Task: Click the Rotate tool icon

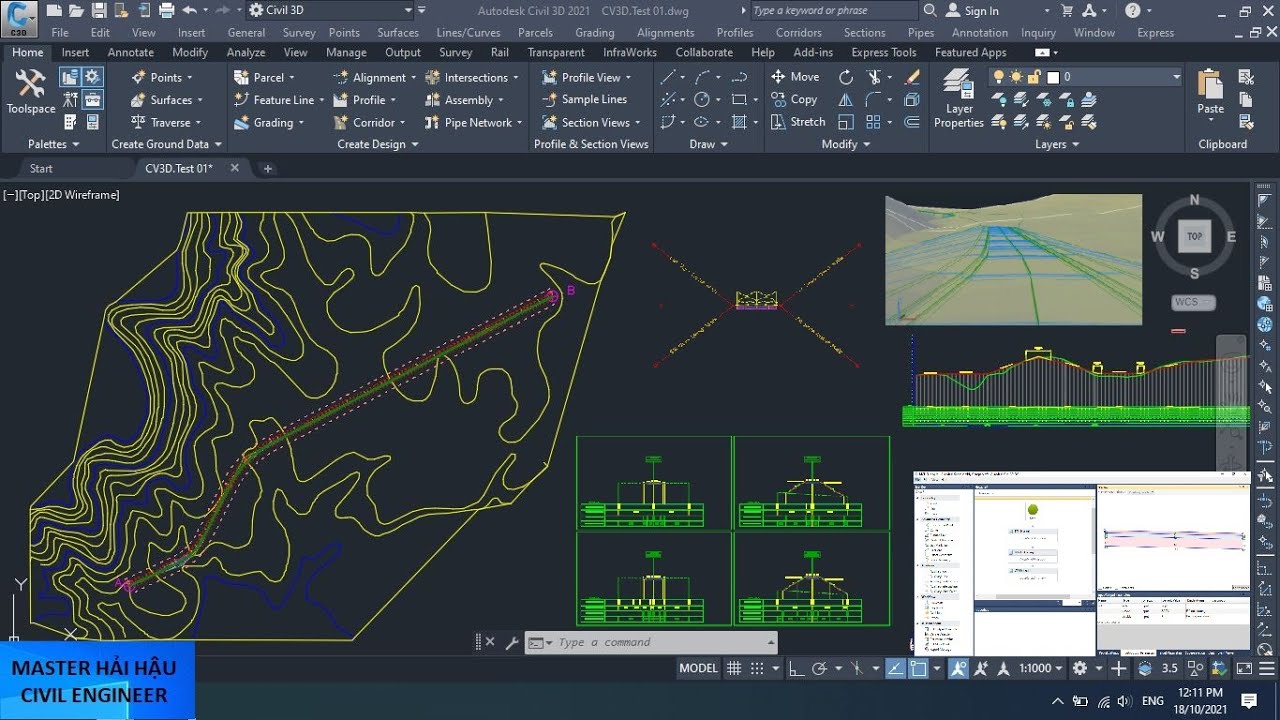Action: tap(846, 77)
